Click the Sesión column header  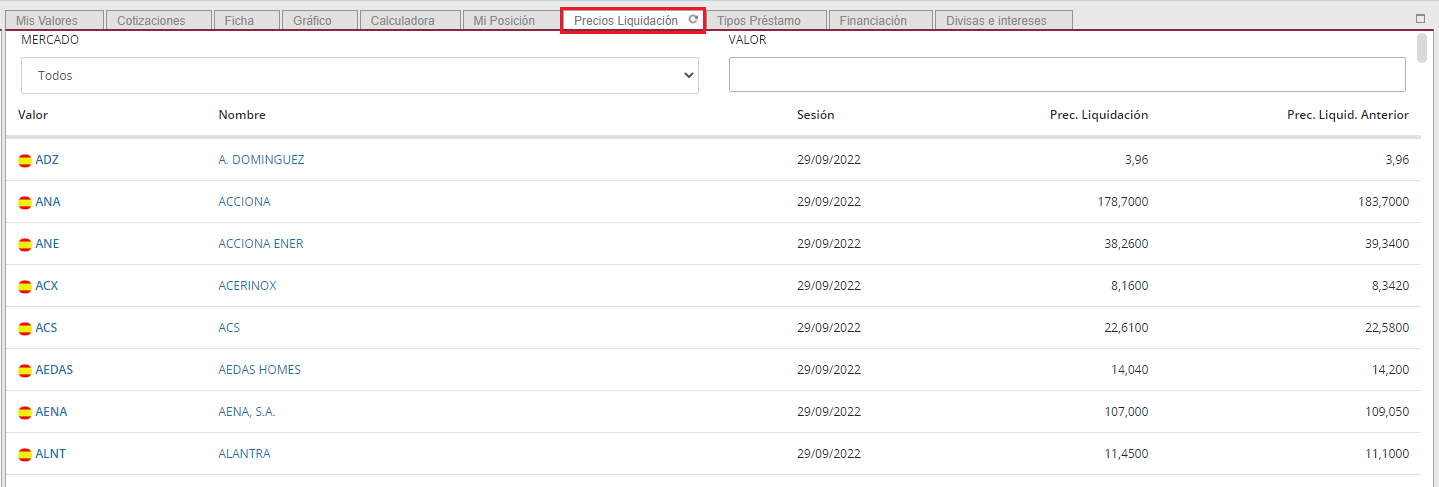(x=816, y=115)
